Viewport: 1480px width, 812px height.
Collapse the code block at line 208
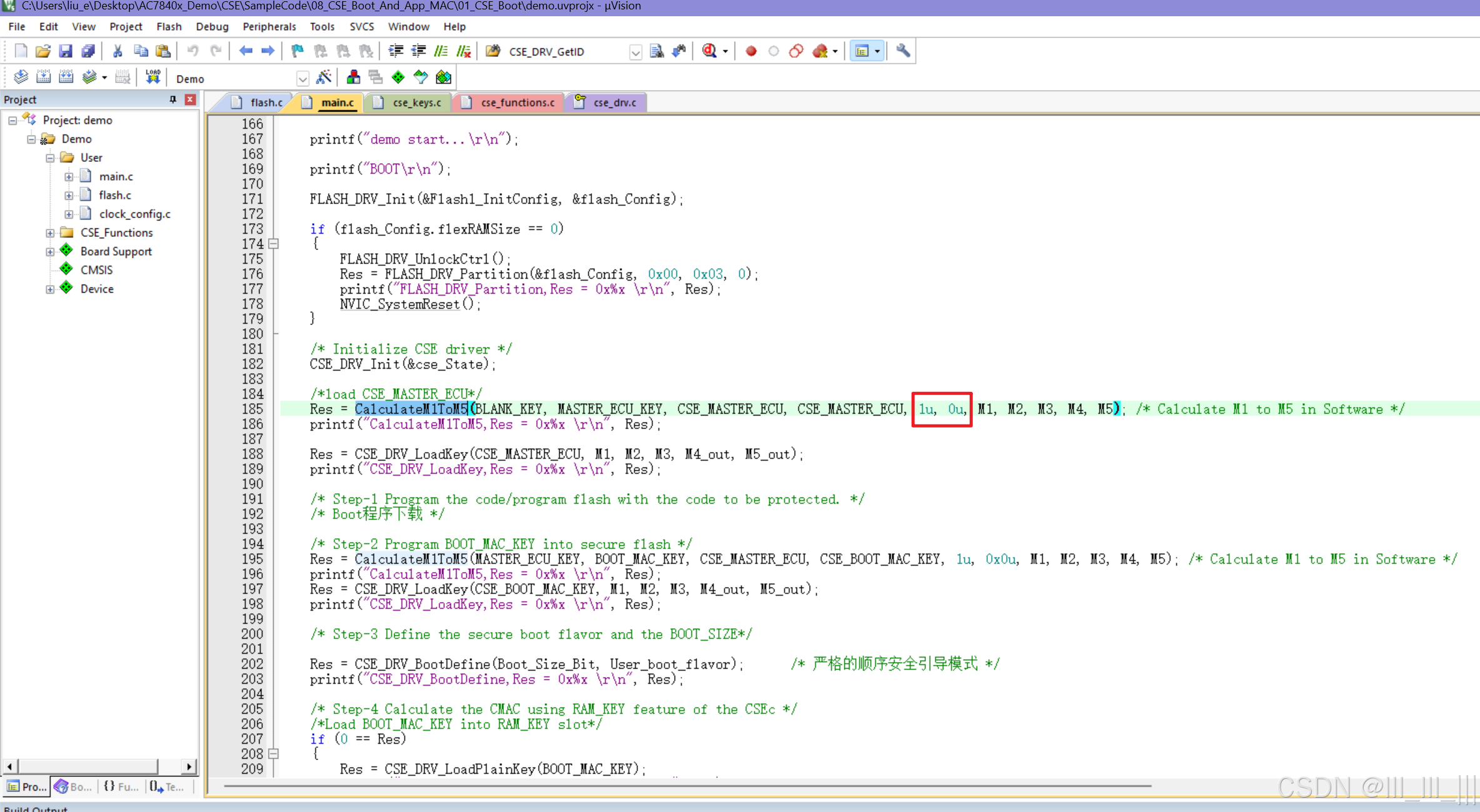(273, 754)
